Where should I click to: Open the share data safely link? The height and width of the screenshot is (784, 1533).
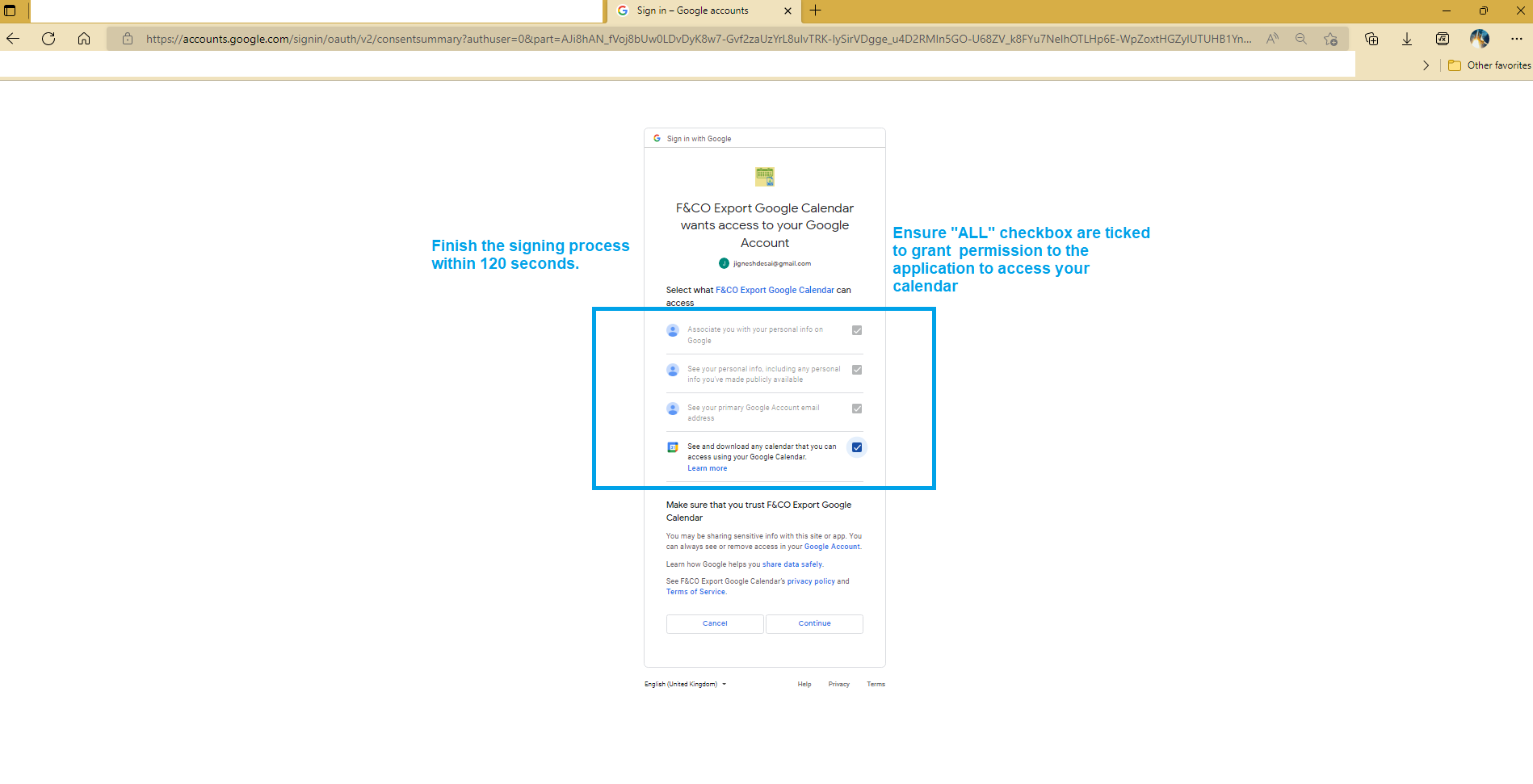coord(792,564)
